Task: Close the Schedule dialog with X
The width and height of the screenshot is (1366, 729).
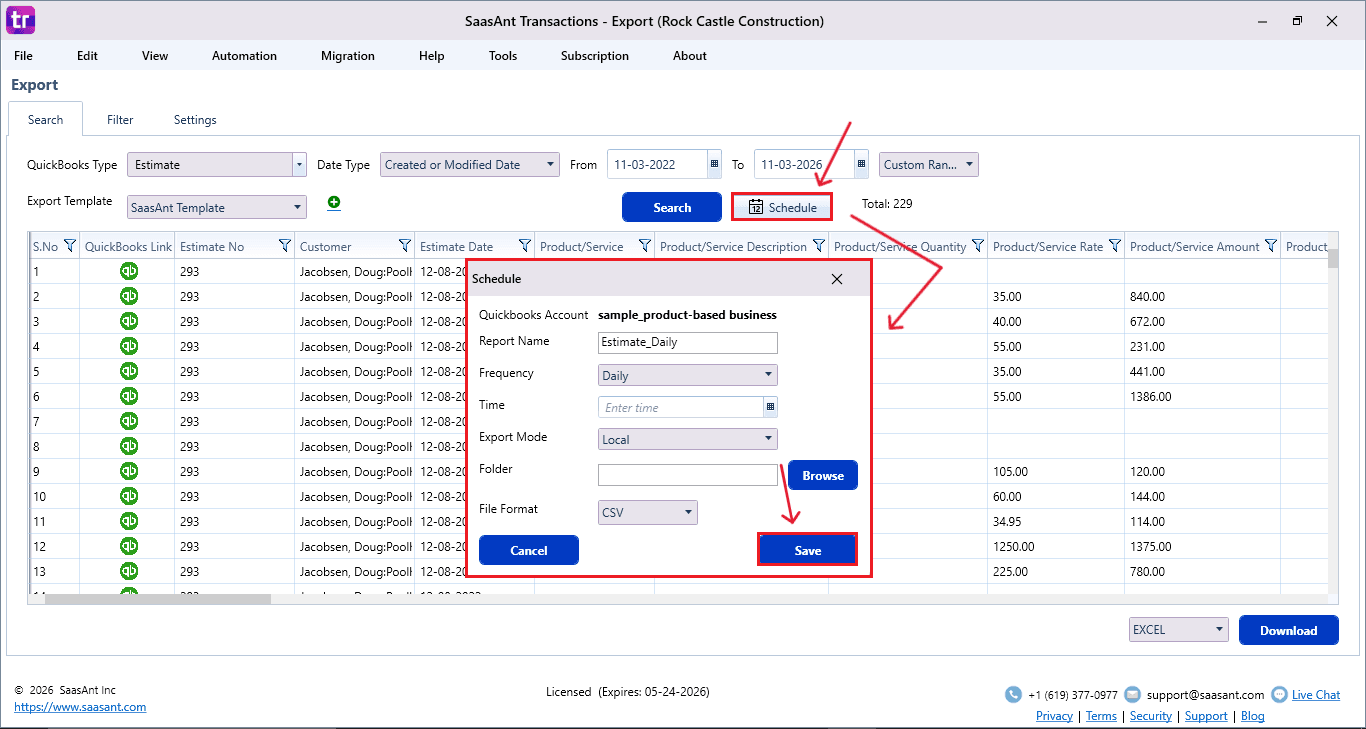Action: point(837,279)
